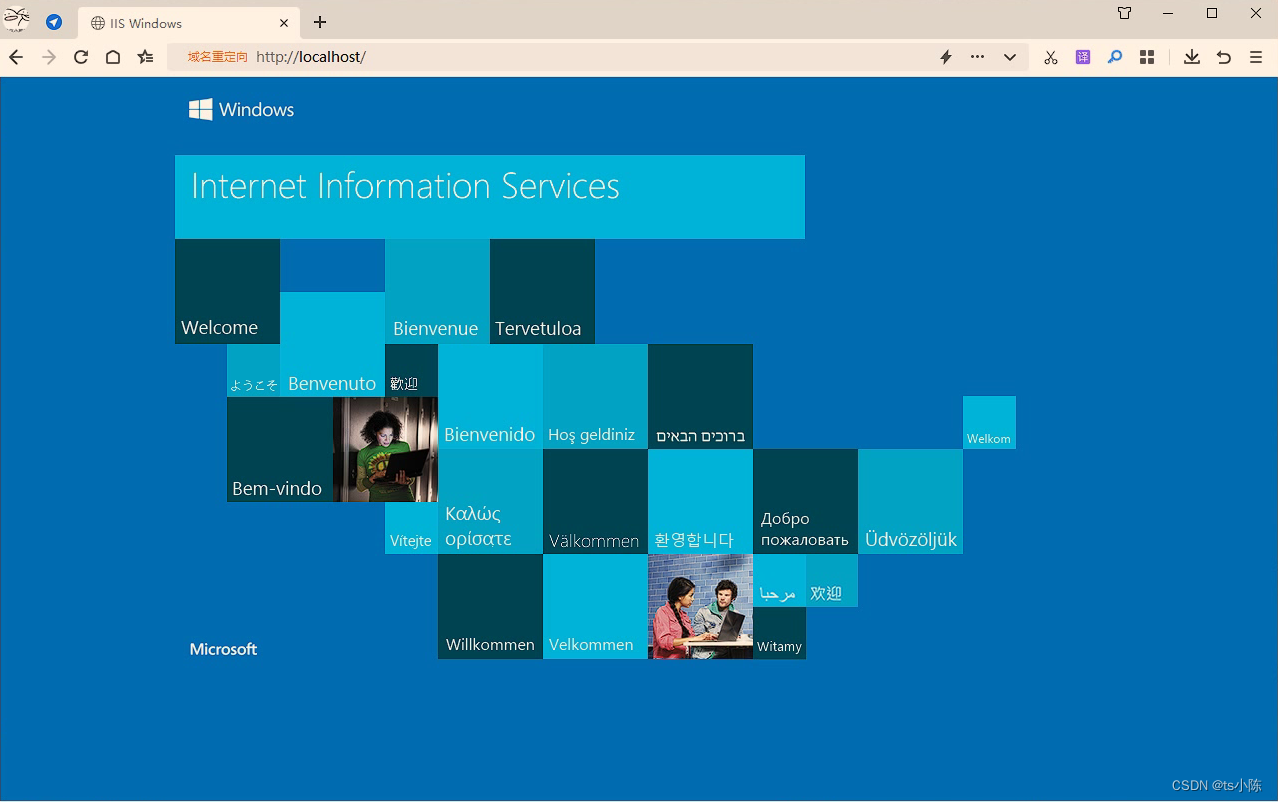Open the downloads panel

coord(1192,57)
